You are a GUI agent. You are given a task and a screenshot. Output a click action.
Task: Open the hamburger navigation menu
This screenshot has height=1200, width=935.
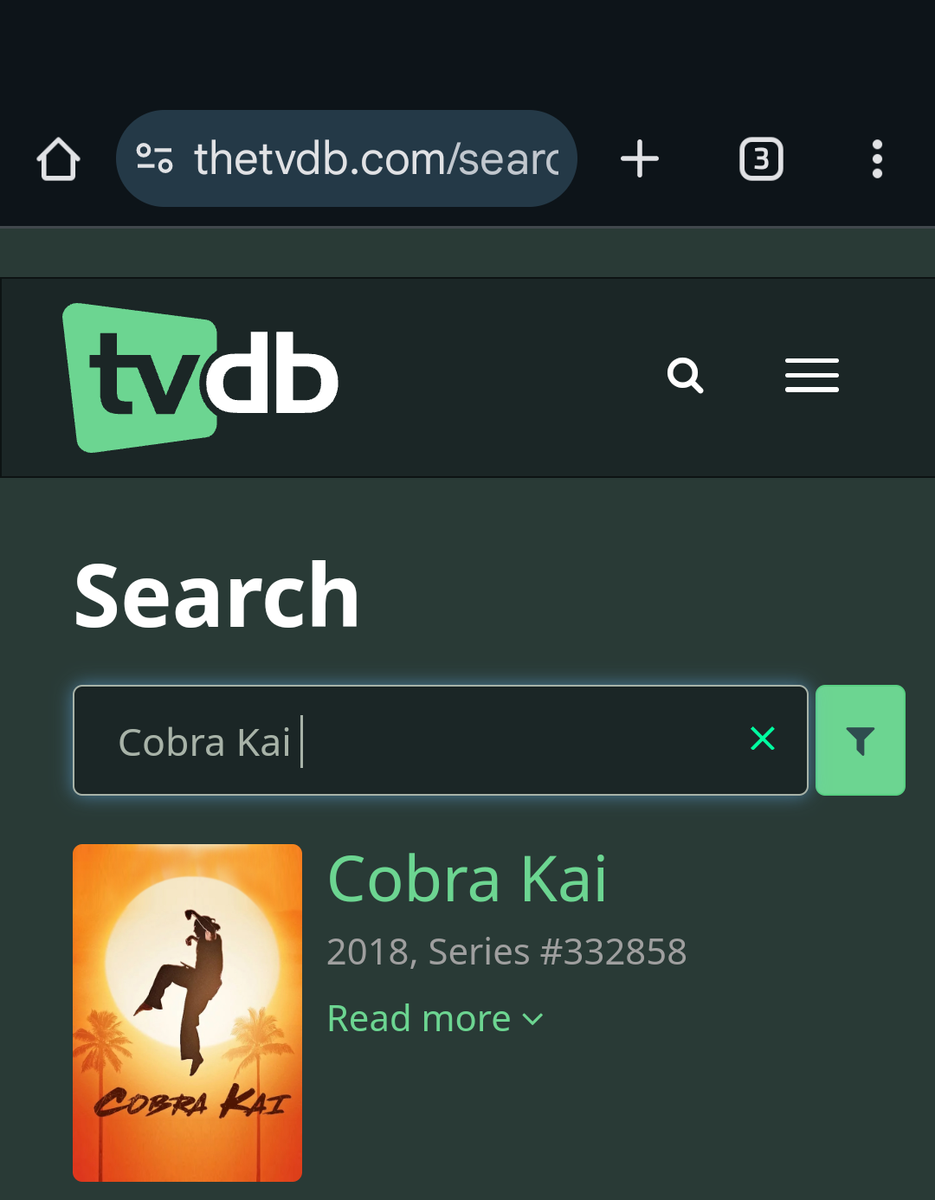point(812,375)
